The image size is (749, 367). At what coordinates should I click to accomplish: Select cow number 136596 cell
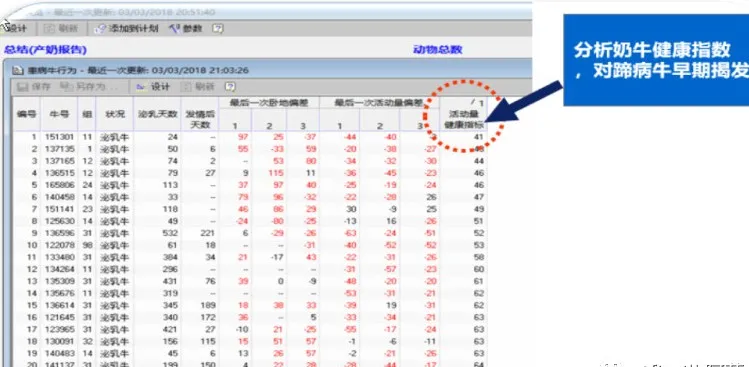point(60,233)
